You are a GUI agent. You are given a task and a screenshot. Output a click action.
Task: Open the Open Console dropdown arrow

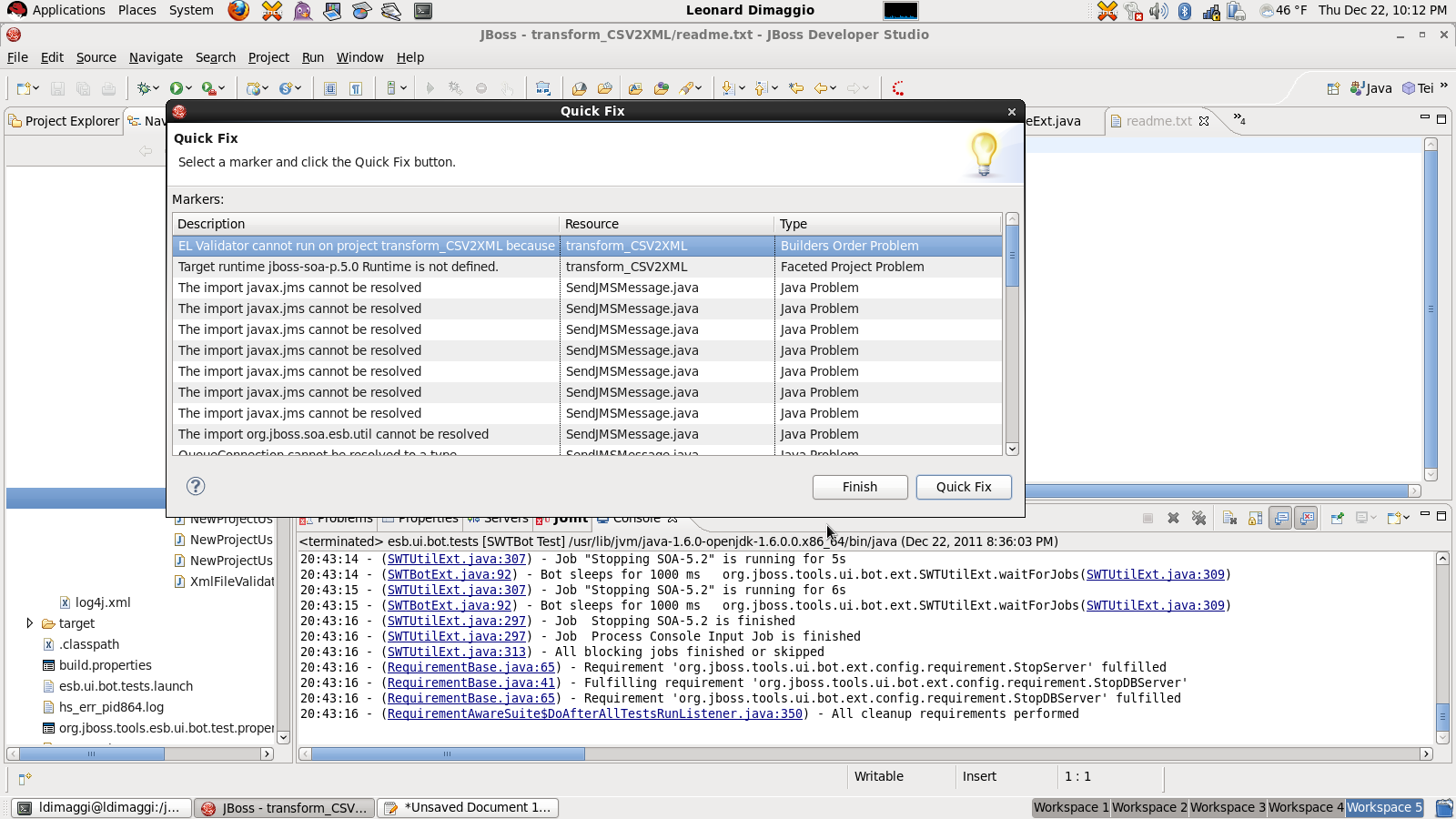(1407, 518)
